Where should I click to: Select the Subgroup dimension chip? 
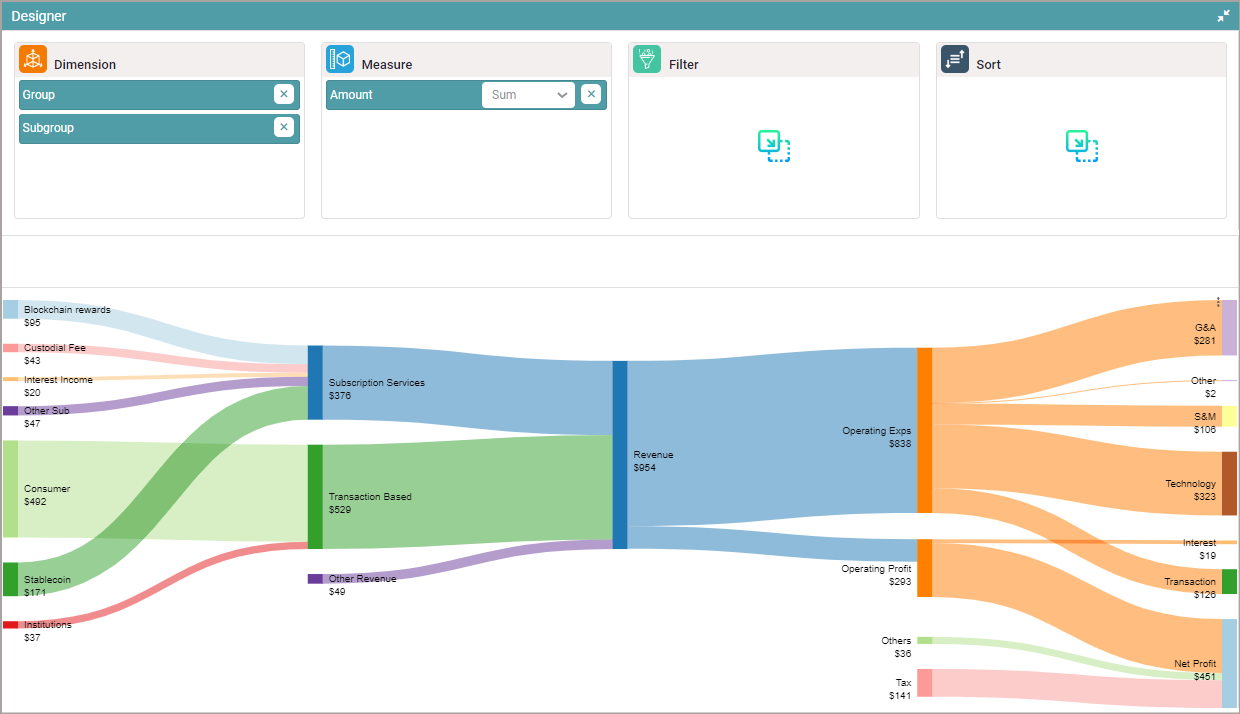tap(140, 128)
